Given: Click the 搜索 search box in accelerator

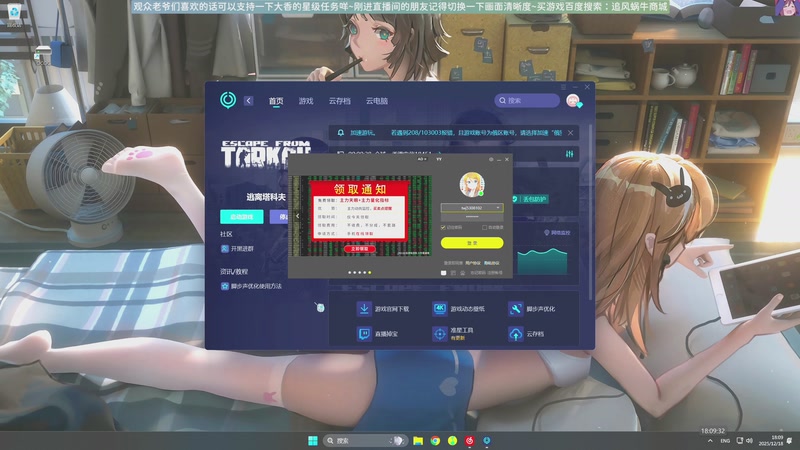Looking at the screenshot, I should point(527,101).
